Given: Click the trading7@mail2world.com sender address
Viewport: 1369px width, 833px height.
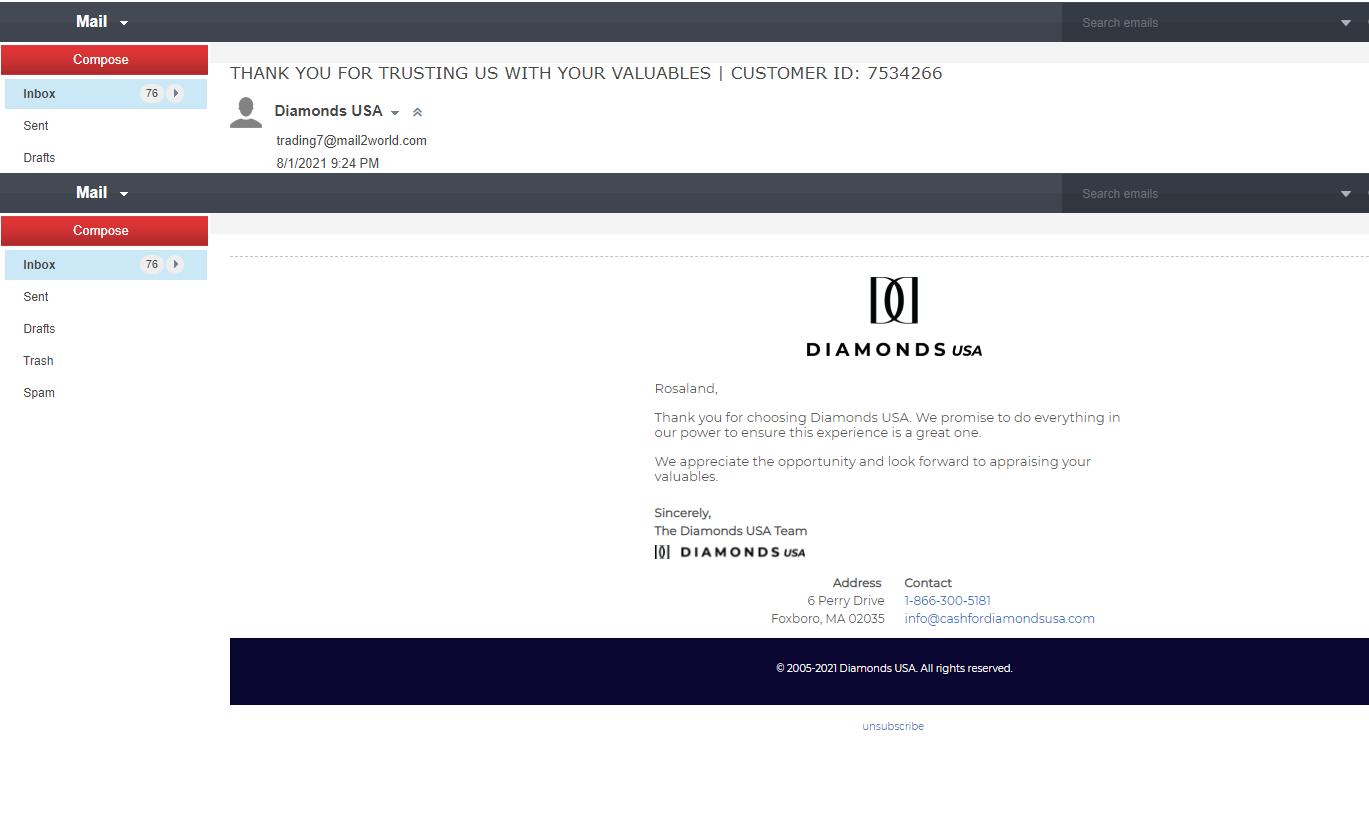Looking at the screenshot, I should click(x=352, y=141).
